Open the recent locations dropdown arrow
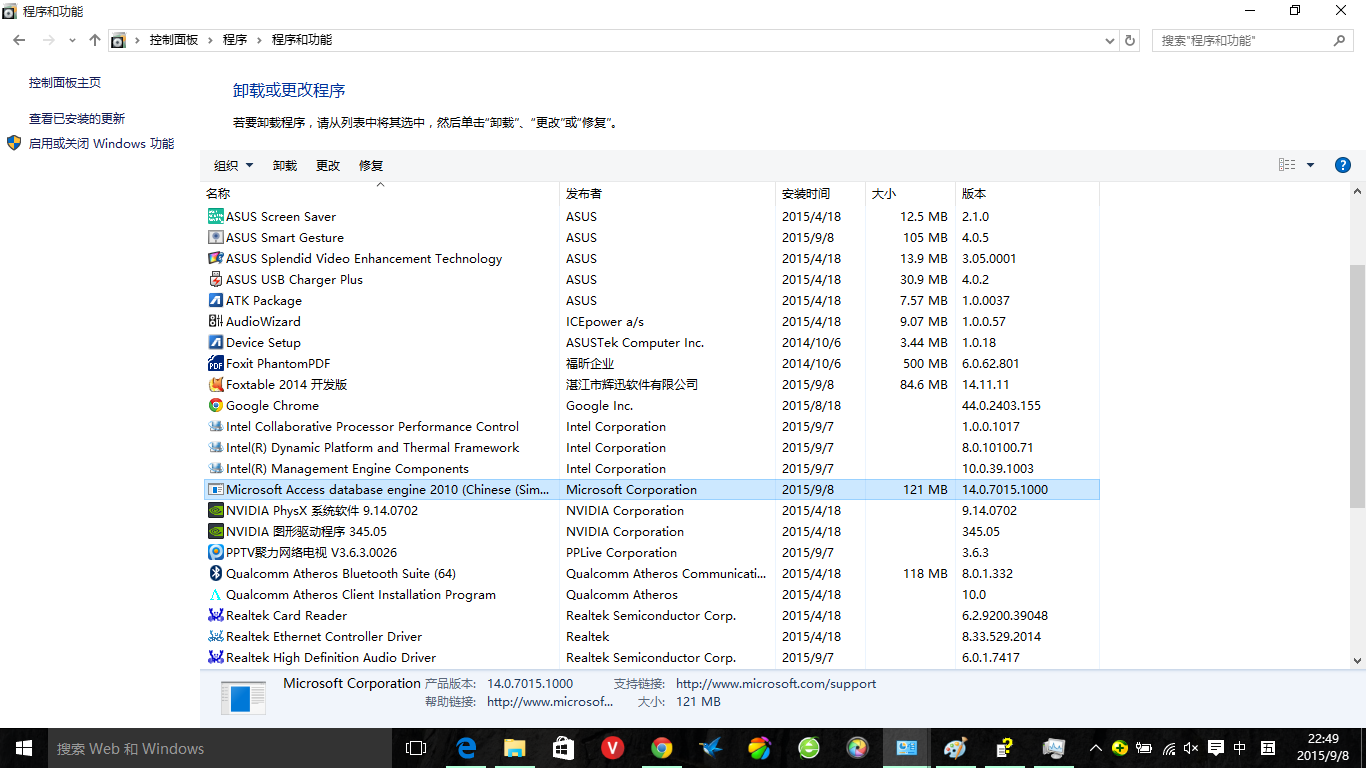The width and height of the screenshot is (1366, 768). pos(72,40)
